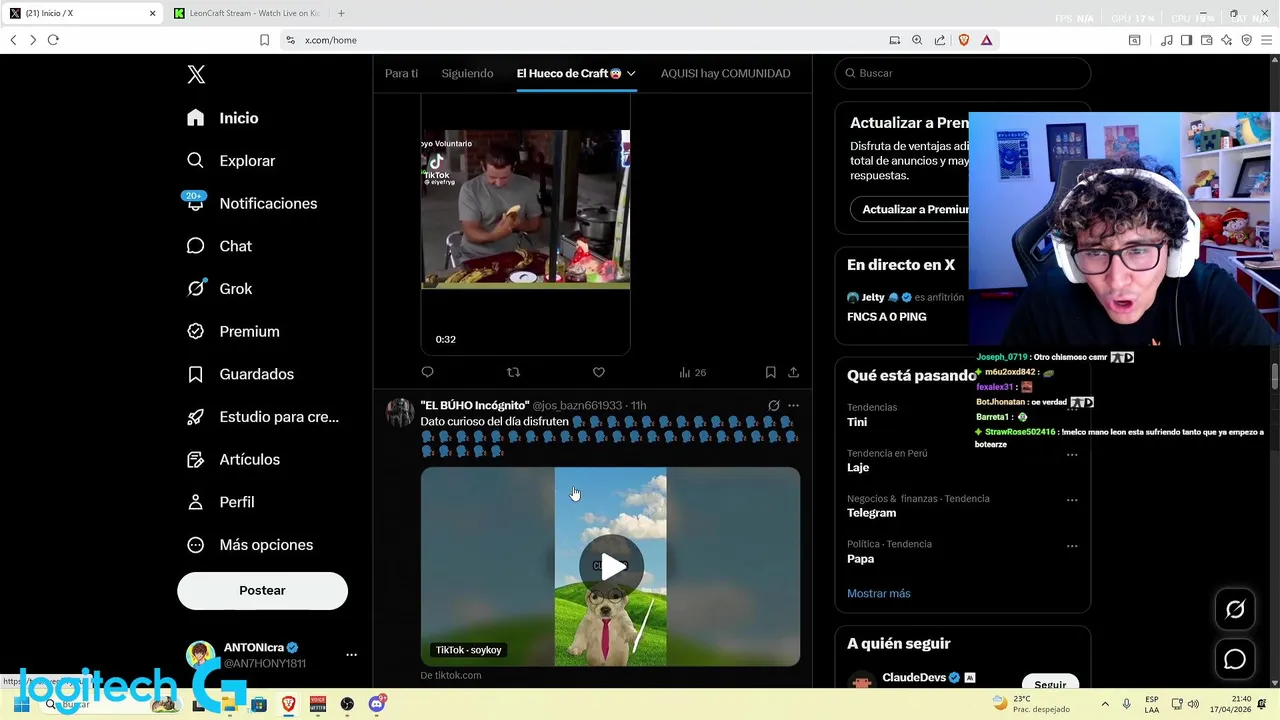Open Guardados bookmarks page
The width and height of the screenshot is (1280, 720).
coord(240,374)
